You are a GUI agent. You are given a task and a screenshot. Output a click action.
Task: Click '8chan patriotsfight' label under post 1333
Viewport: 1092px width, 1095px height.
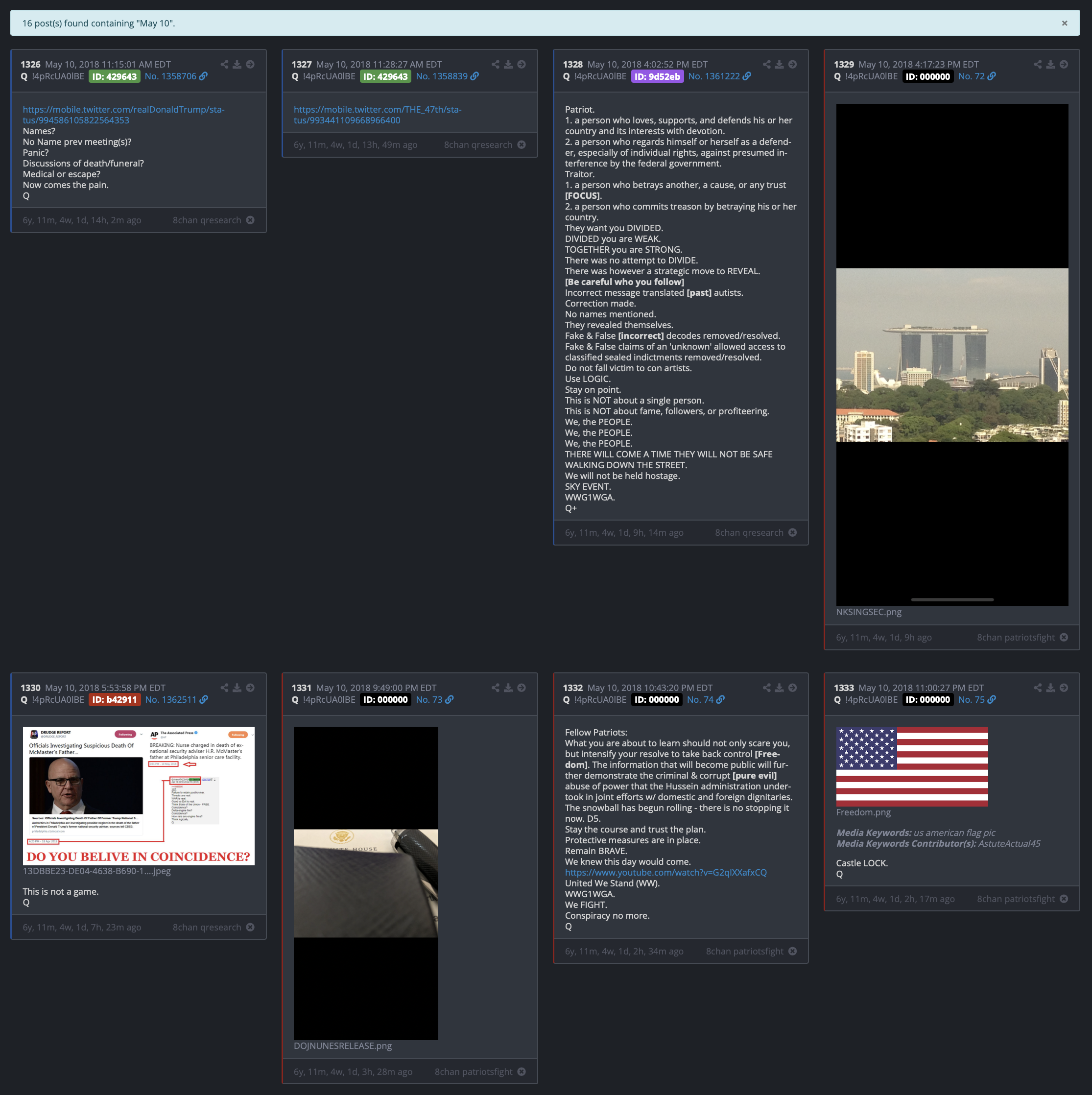pyautogui.click(x=1016, y=899)
